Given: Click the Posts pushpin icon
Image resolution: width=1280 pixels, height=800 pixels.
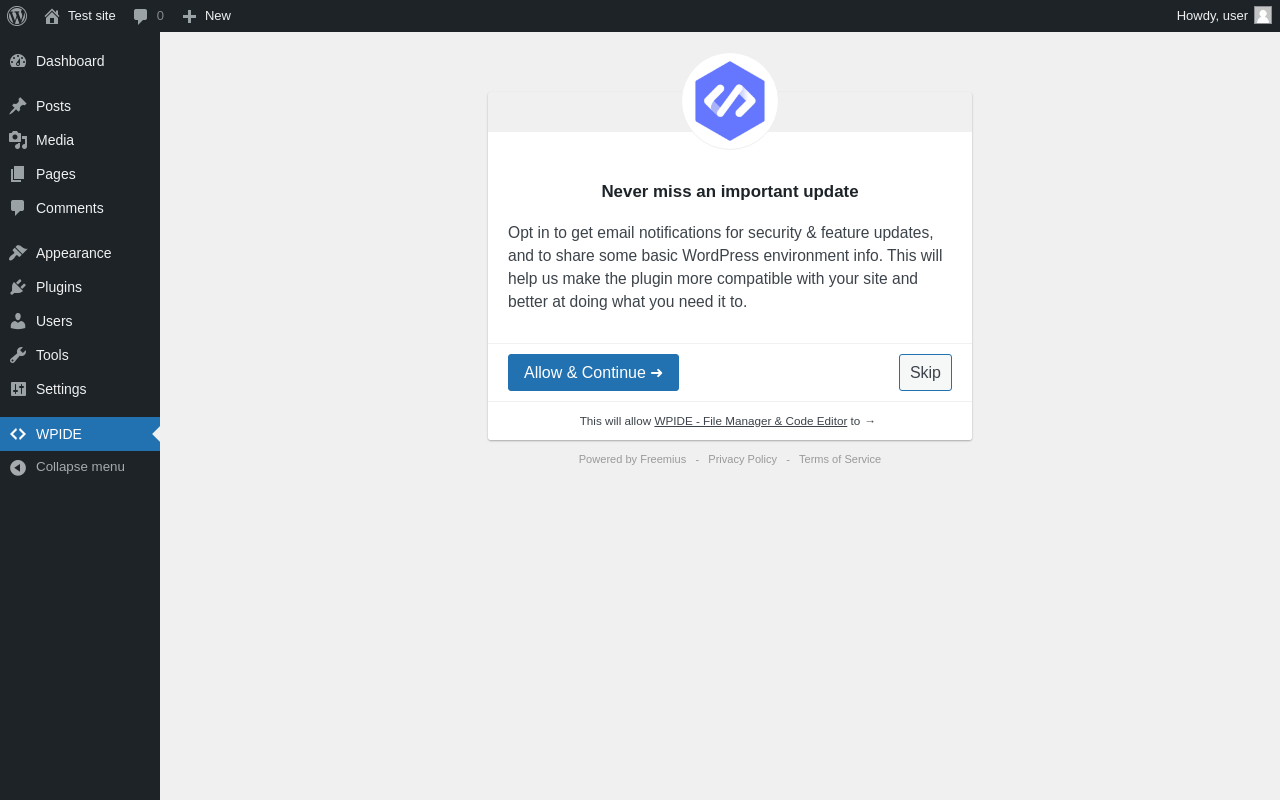Looking at the screenshot, I should click(x=18, y=106).
